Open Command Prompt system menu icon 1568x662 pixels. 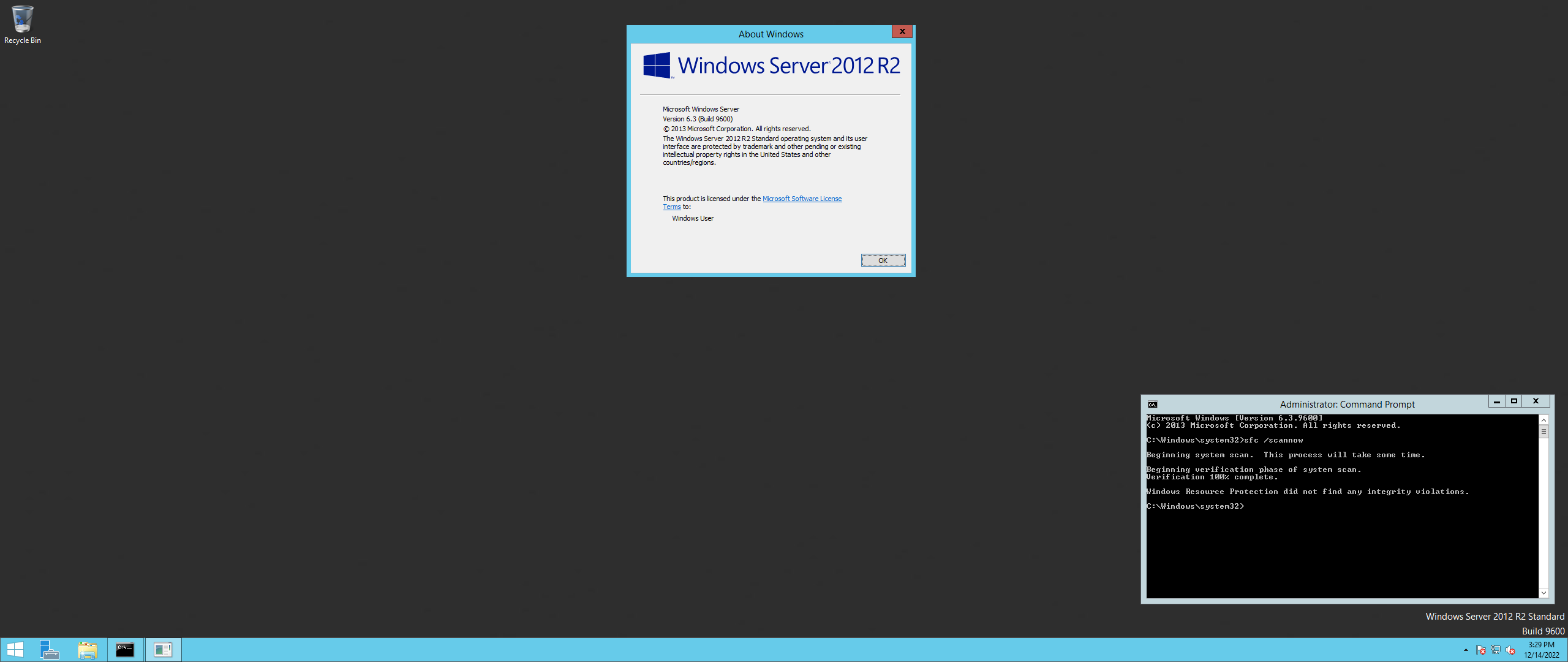pyautogui.click(x=1153, y=405)
